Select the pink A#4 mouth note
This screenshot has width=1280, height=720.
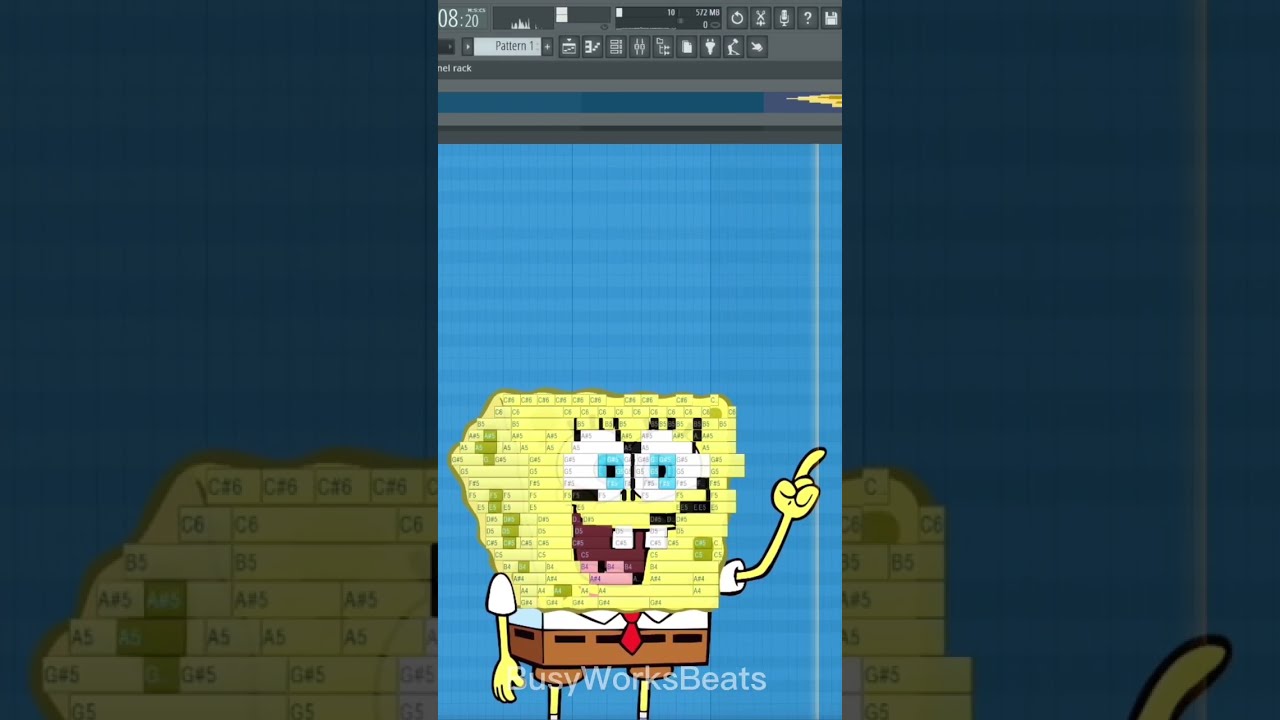[611, 579]
